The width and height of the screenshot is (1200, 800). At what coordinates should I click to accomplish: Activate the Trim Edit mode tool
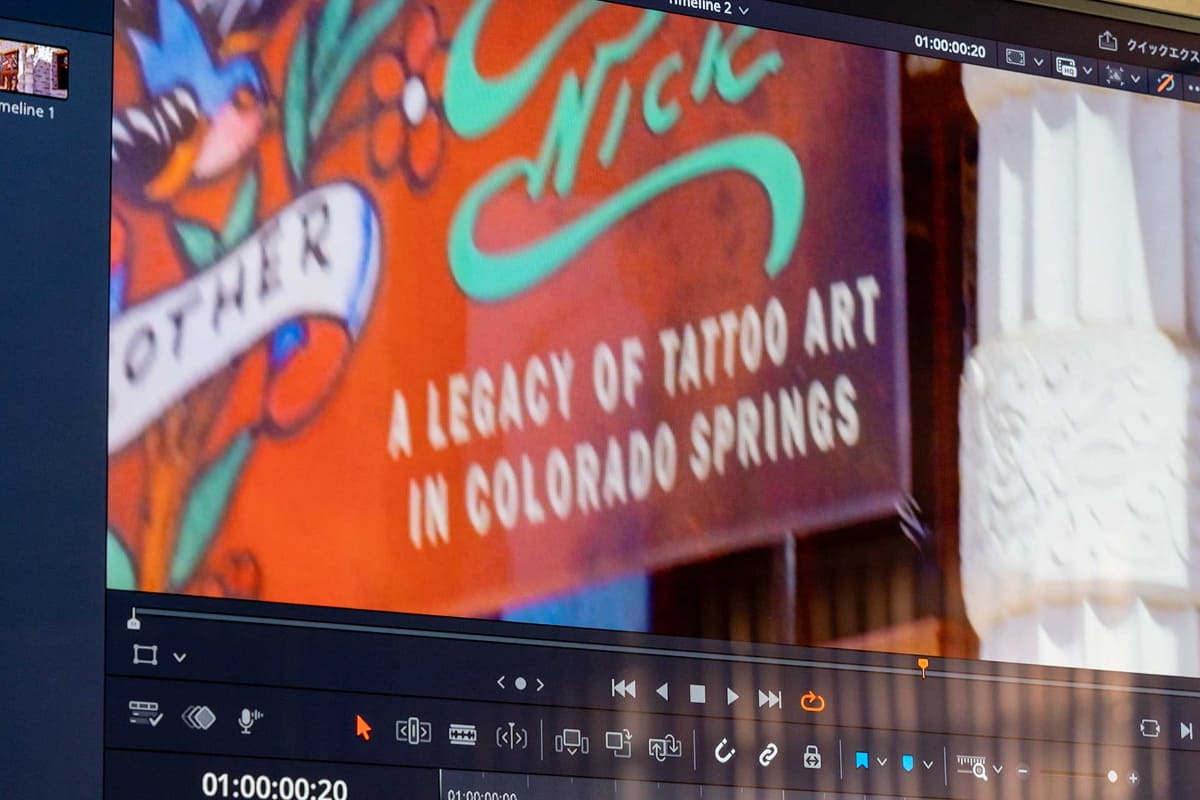click(x=413, y=731)
